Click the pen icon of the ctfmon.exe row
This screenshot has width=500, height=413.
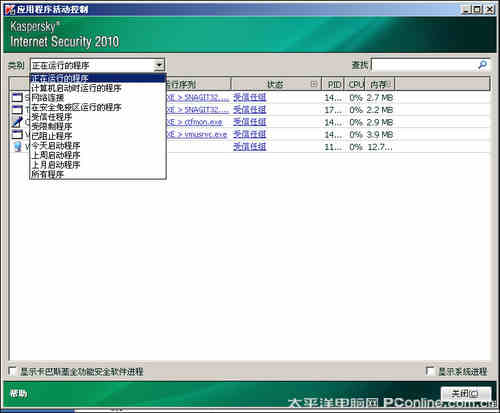tap(17, 122)
